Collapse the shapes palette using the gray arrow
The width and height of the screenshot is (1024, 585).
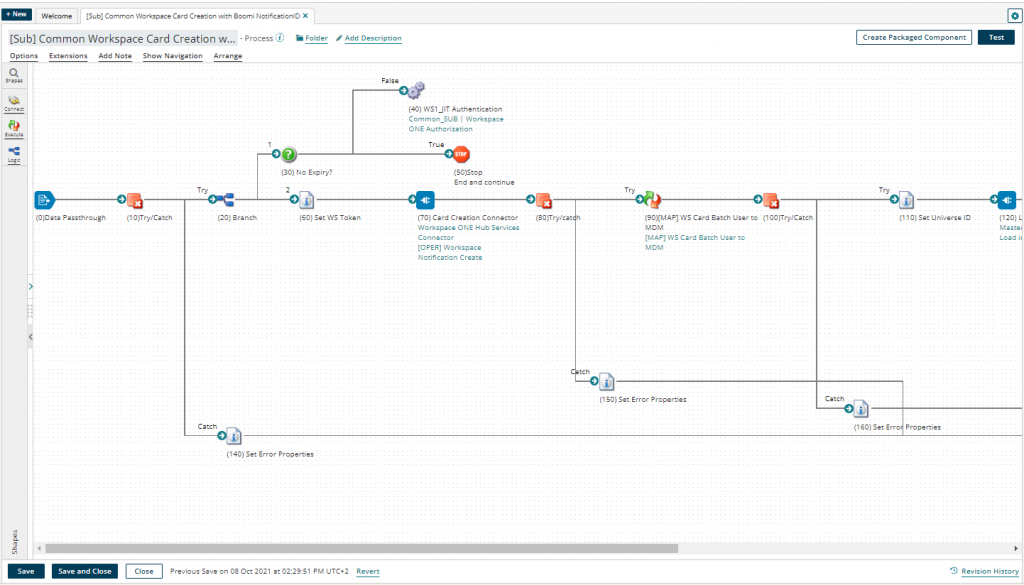(31, 337)
